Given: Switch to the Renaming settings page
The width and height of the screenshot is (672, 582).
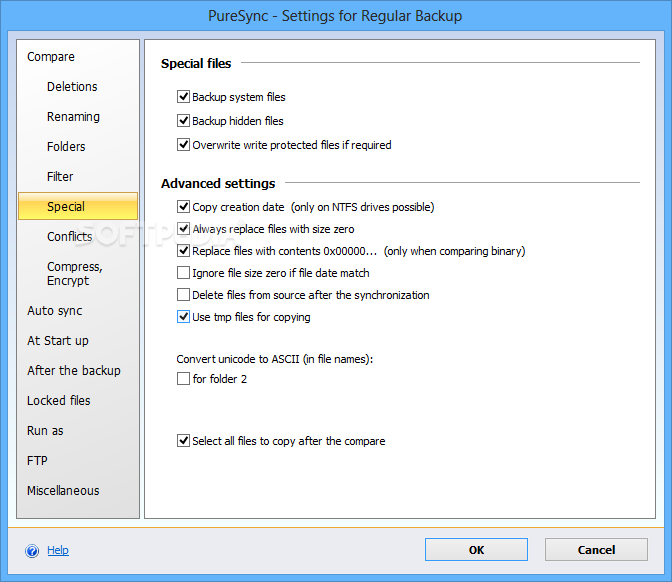Looking at the screenshot, I should pyautogui.click(x=73, y=117).
